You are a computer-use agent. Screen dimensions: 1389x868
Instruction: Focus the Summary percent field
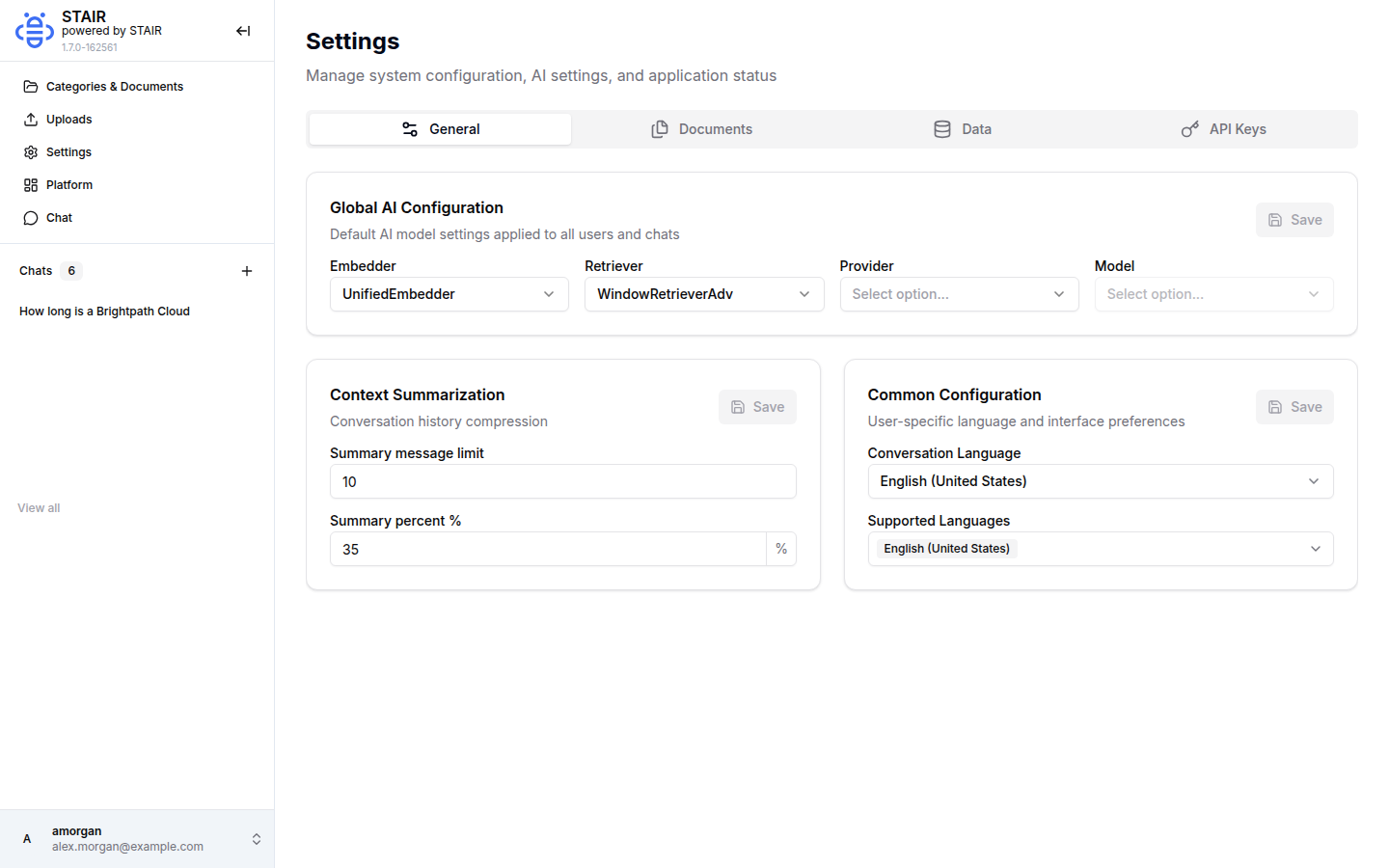[548, 549]
